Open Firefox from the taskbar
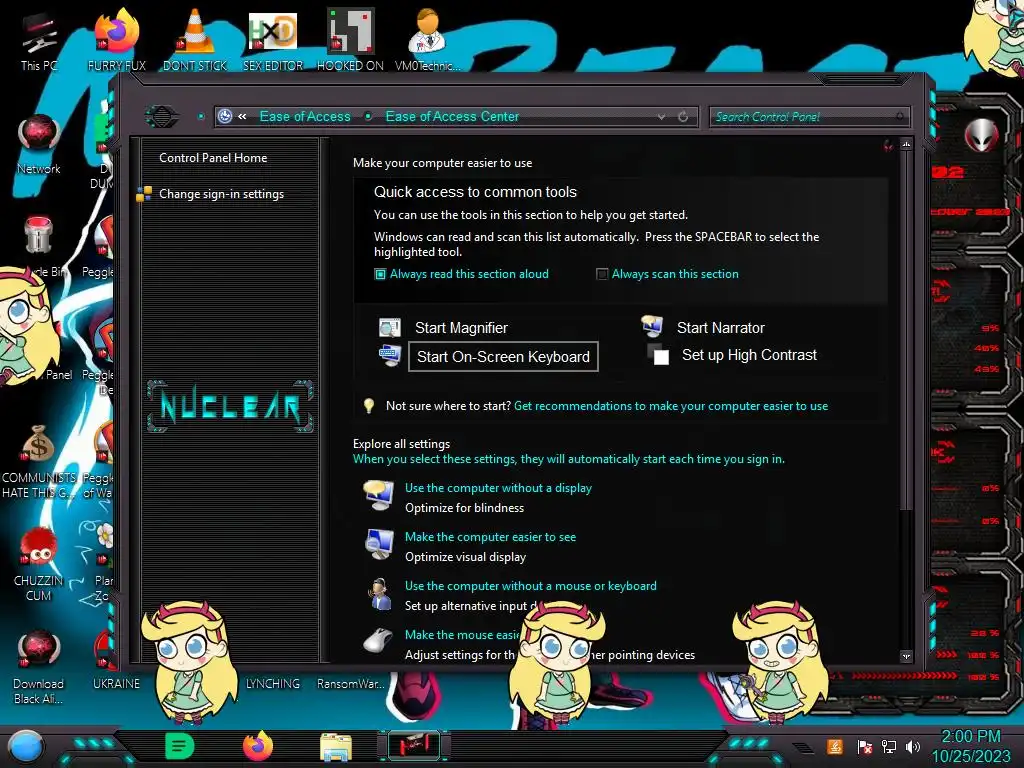 pyautogui.click(x=258, y=746)
